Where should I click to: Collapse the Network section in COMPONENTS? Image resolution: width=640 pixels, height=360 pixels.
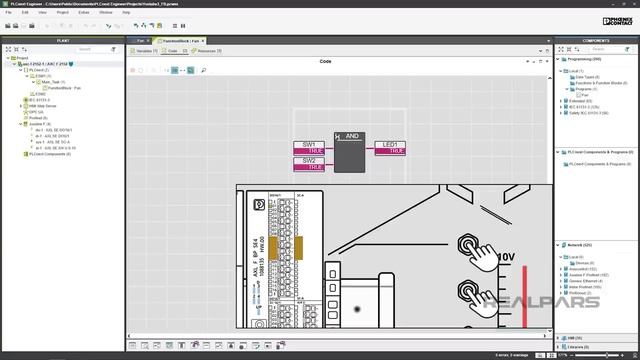pyautogui.click(x=558, y=245)
